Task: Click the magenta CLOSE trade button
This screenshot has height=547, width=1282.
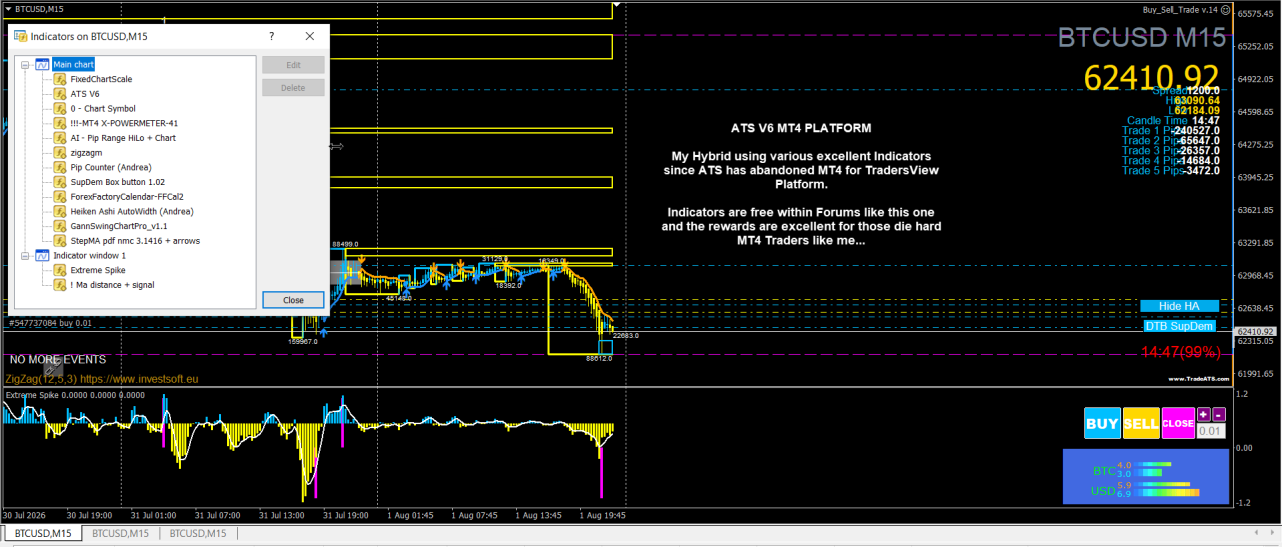Action: [1178, 423]
